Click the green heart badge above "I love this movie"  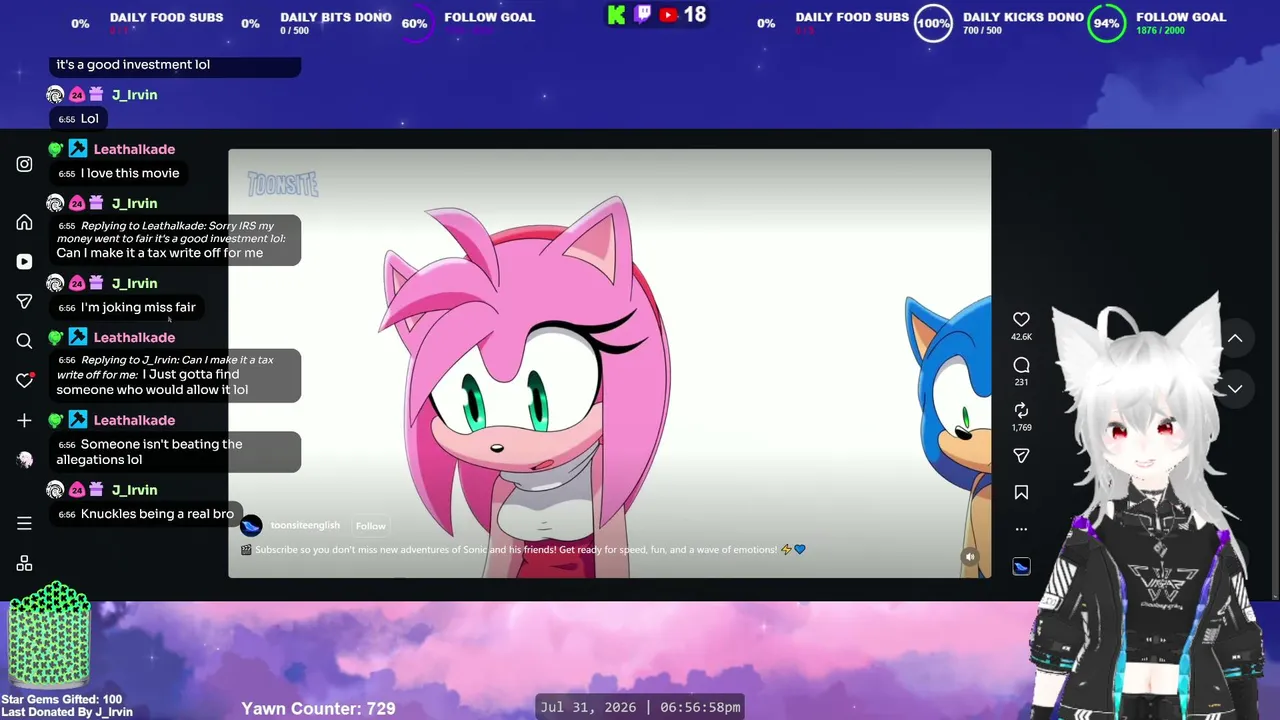point(55,149)
